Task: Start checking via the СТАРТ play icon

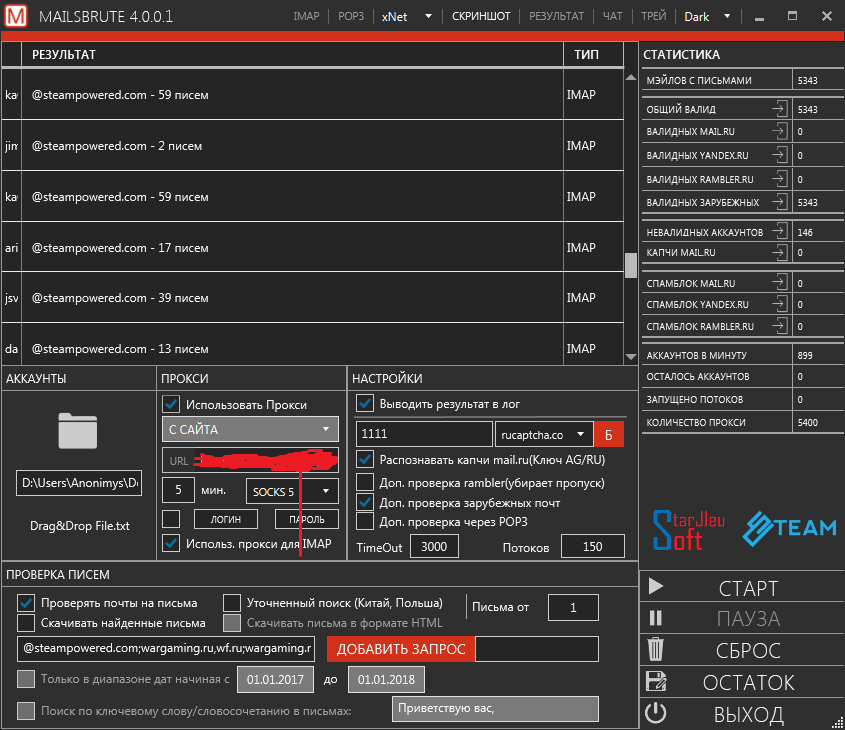Action: click(656, 588)
